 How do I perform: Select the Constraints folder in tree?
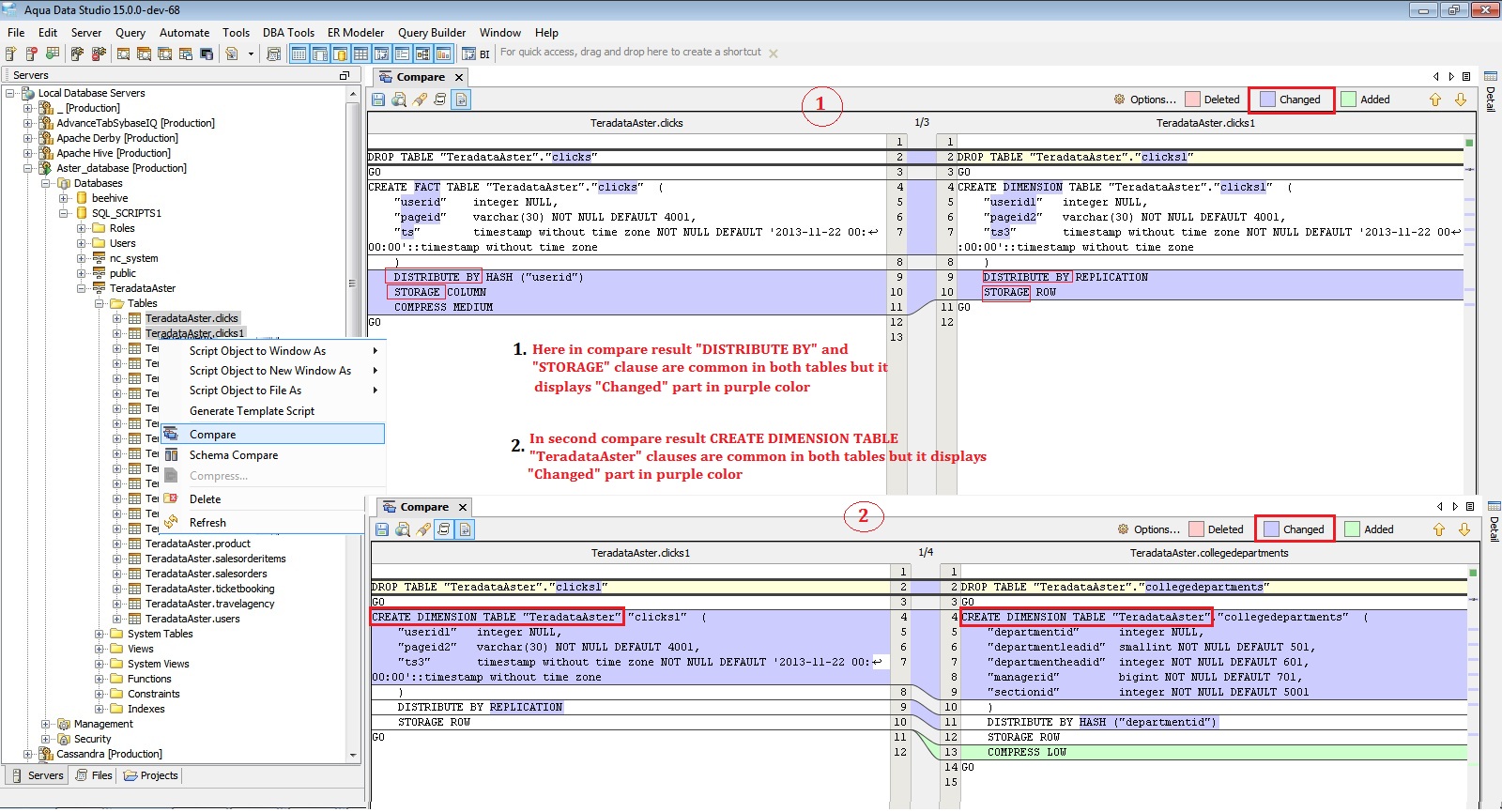coord(154,694)
